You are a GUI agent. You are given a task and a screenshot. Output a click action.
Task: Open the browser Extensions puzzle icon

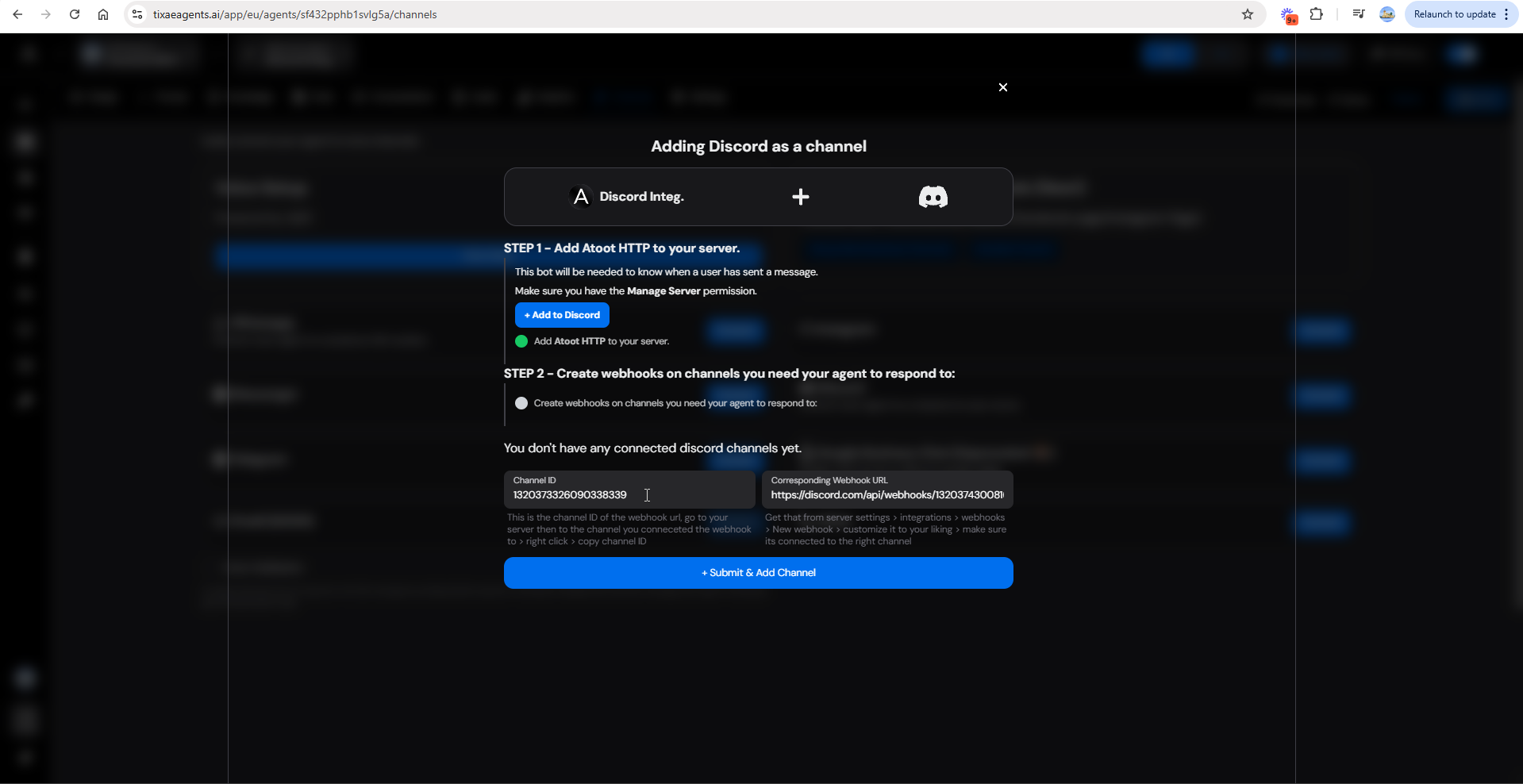click(1317, 14)
